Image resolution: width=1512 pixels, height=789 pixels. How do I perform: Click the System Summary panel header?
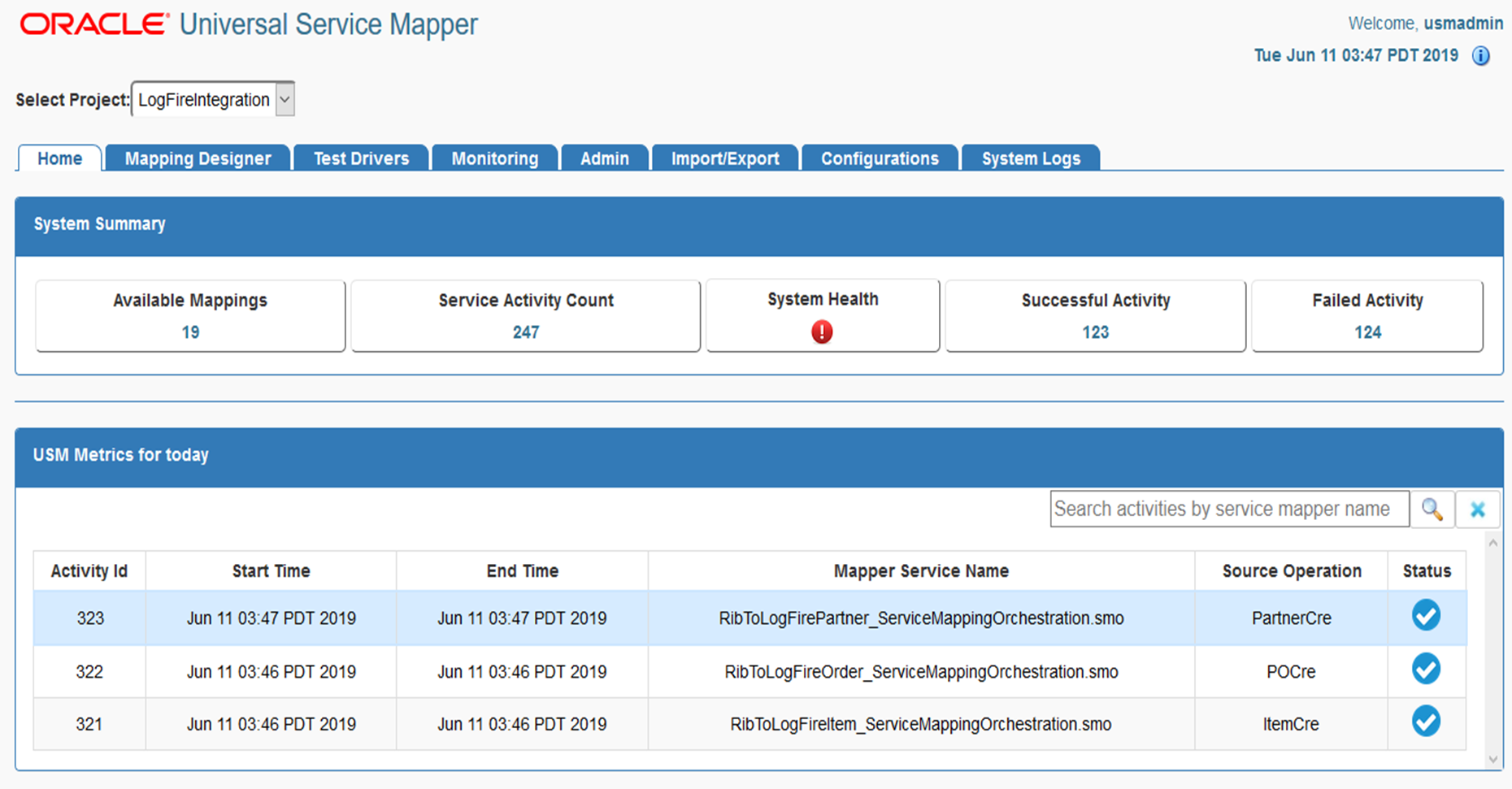(x=759, y=227)
